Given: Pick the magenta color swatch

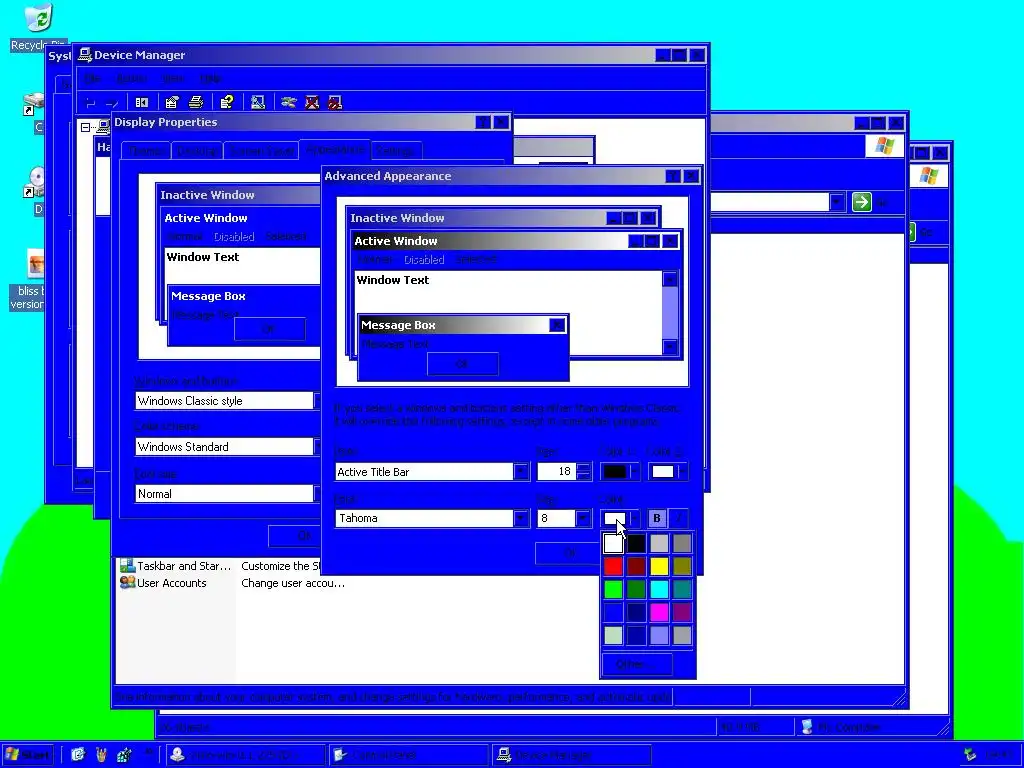Looking at the screenshot, I should [659, 612].
